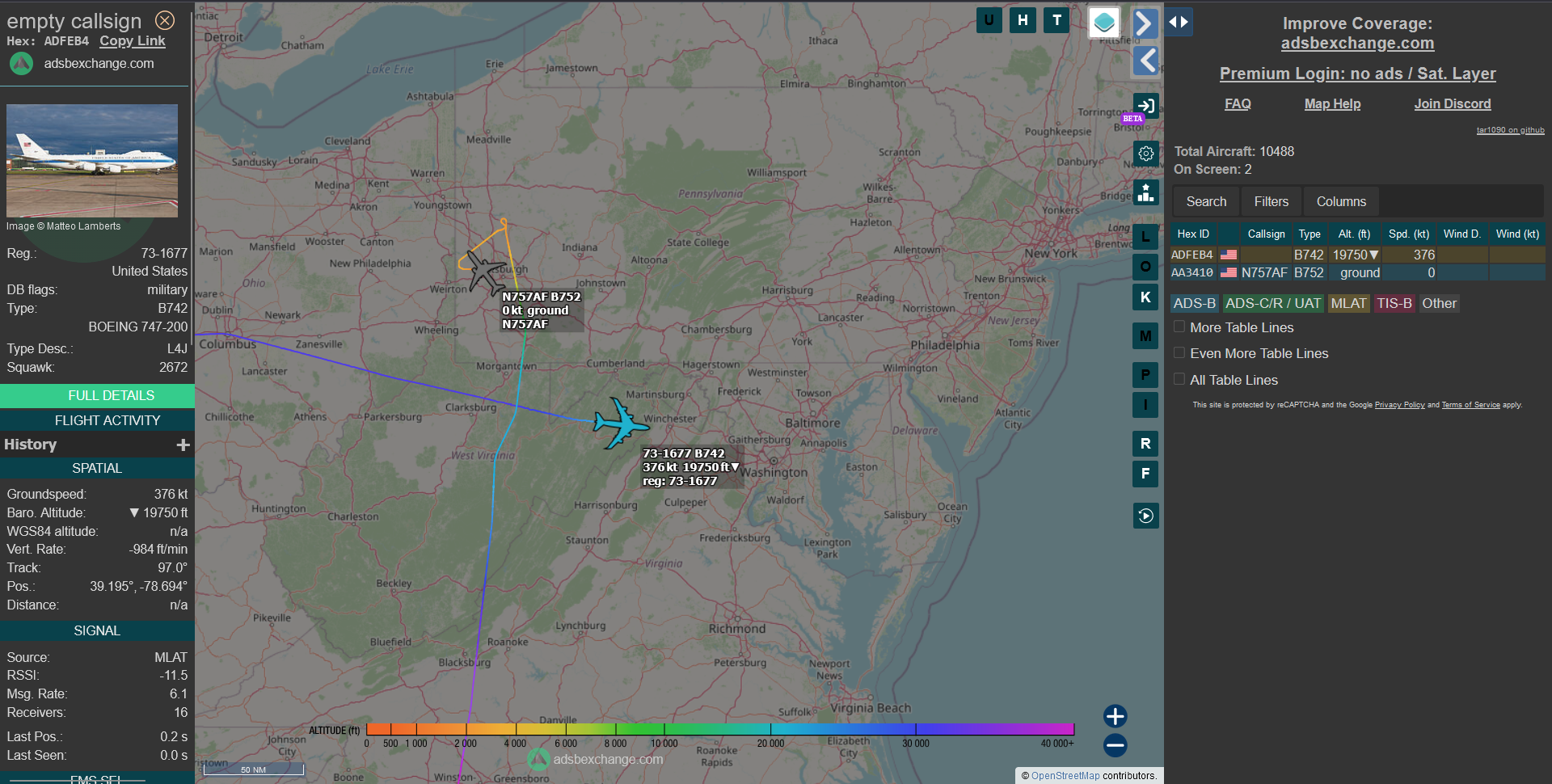
Task: Select ADFEB4 row in aircraft table
Action: [1357, 255]
